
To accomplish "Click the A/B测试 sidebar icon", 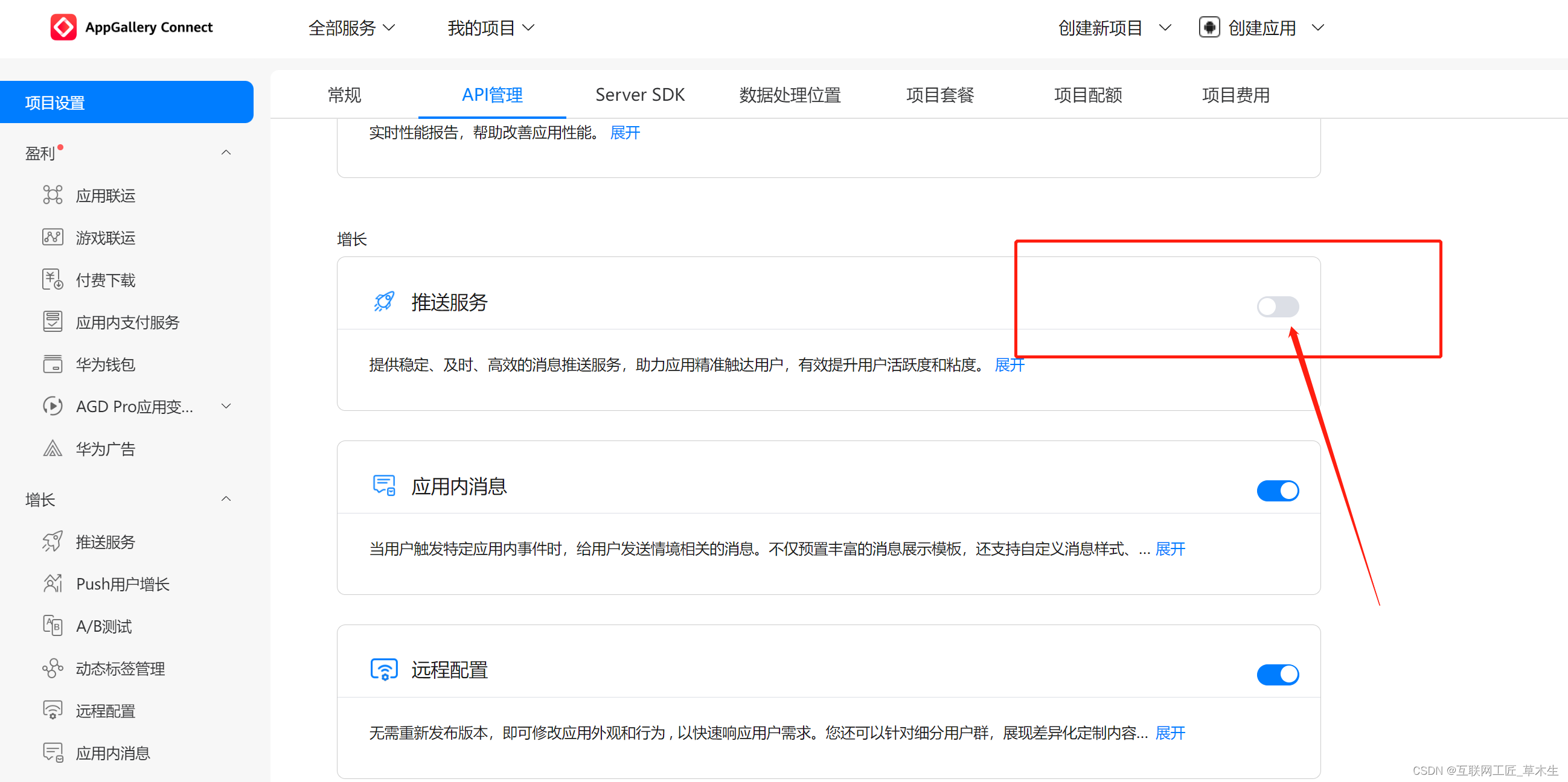I will coord(53,626).
